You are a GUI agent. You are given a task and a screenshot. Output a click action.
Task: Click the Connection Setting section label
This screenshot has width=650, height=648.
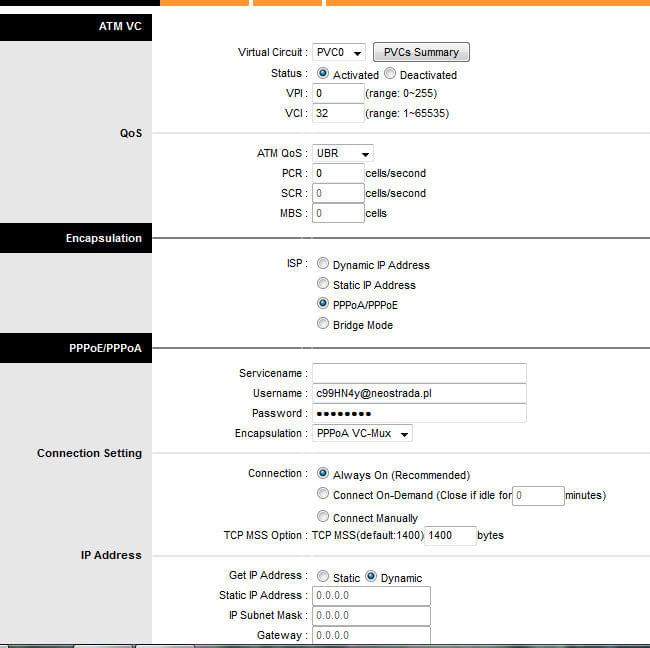tap(89, 453)
